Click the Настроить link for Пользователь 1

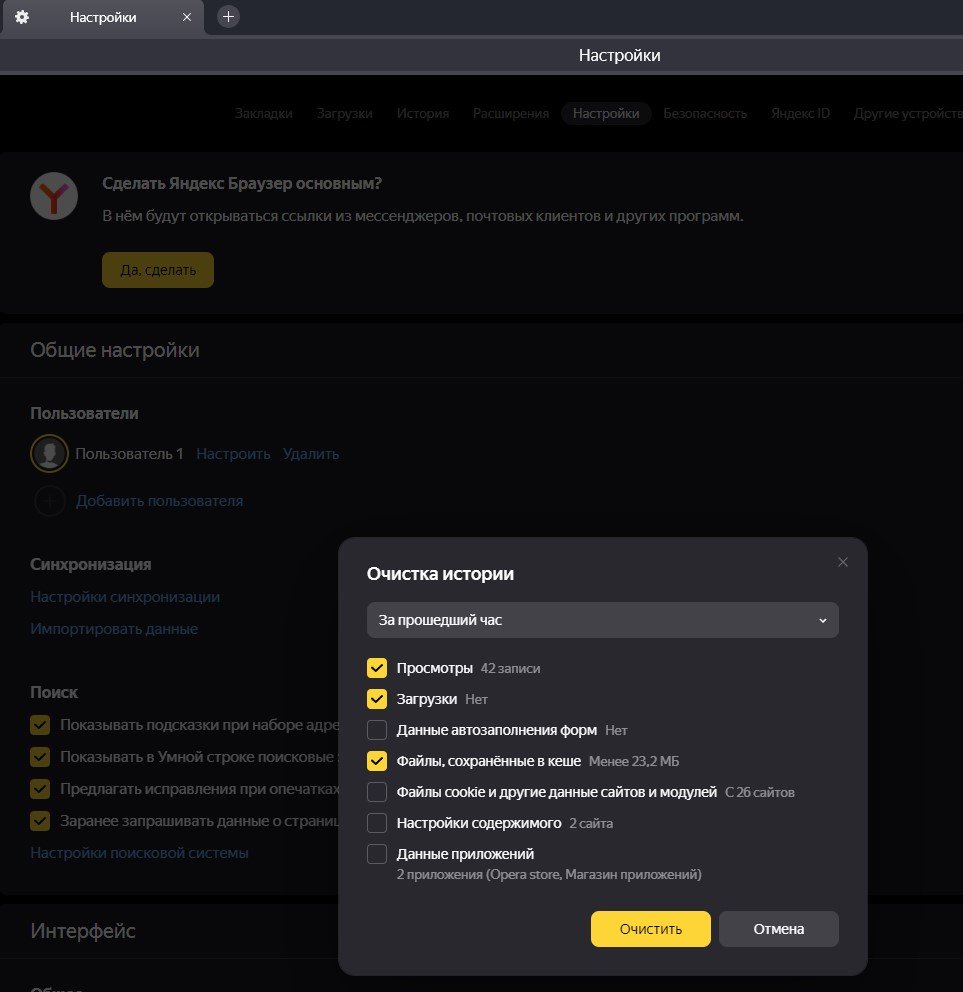tap(233, 454)
